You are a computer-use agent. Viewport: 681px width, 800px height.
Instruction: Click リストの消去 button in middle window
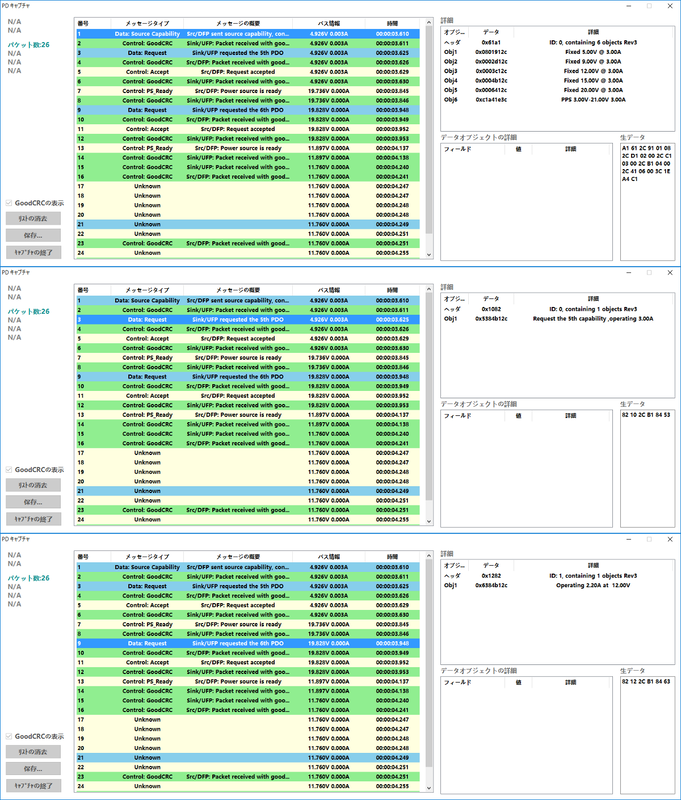pos(33,485)
